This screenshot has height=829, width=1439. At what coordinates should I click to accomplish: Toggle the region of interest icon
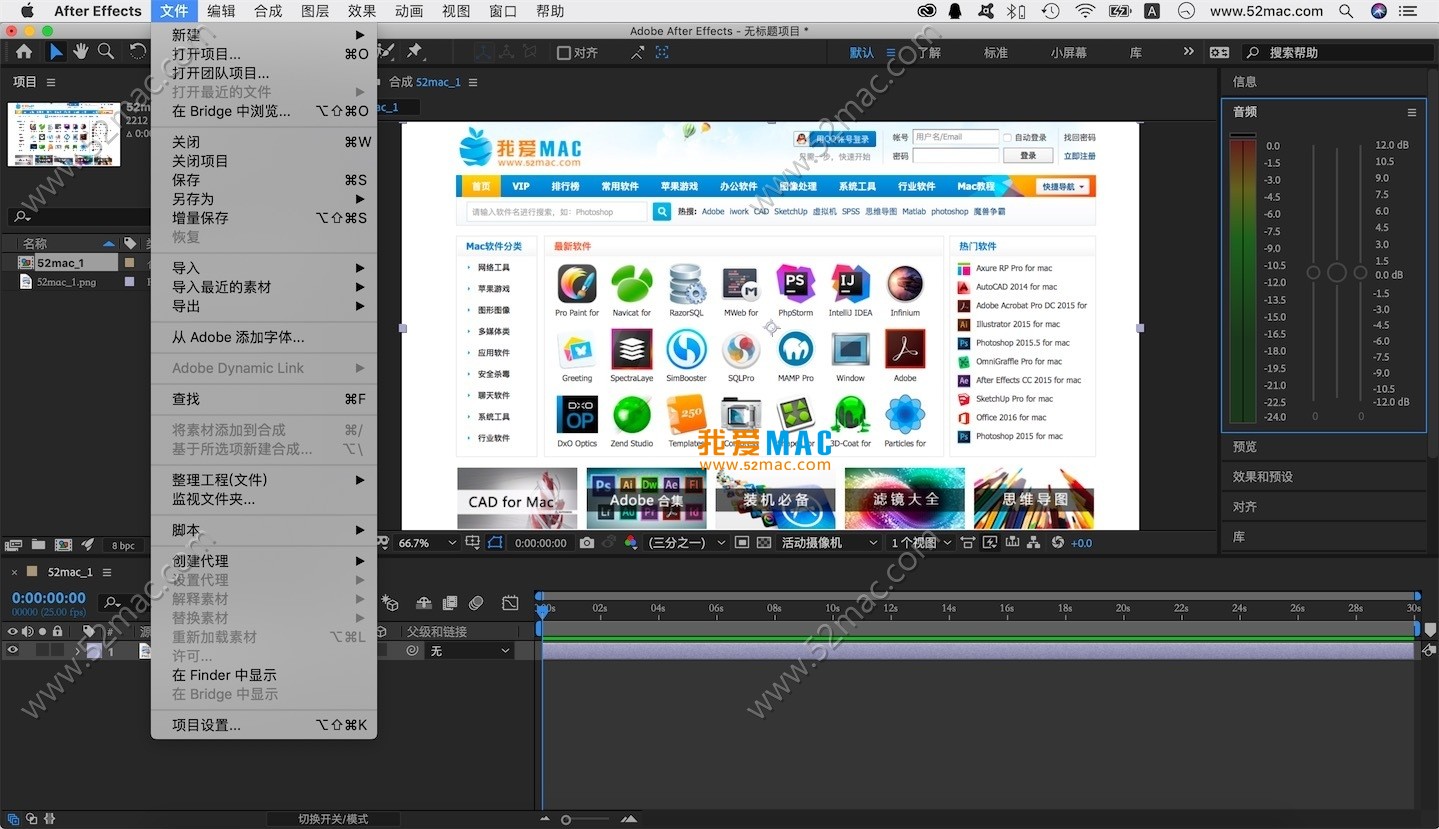[x=741, y=543]
